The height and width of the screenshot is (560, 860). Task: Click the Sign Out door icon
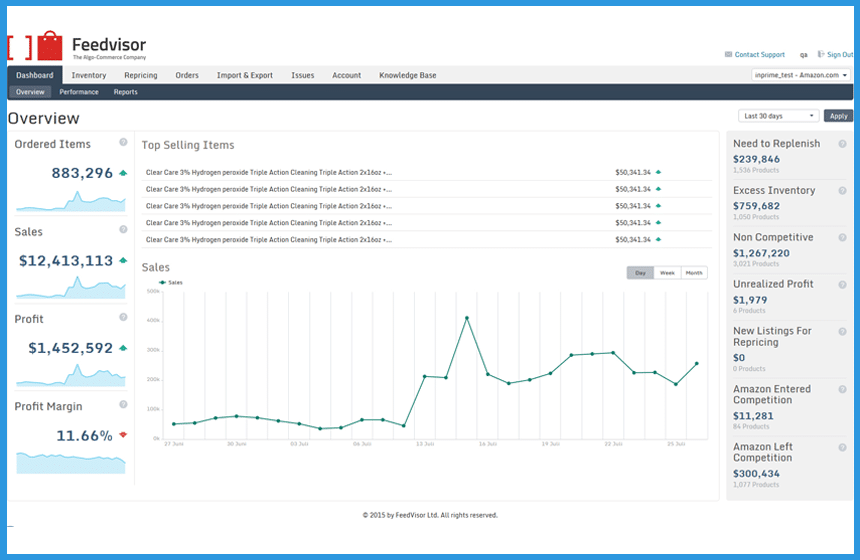(x=821, y=54)
